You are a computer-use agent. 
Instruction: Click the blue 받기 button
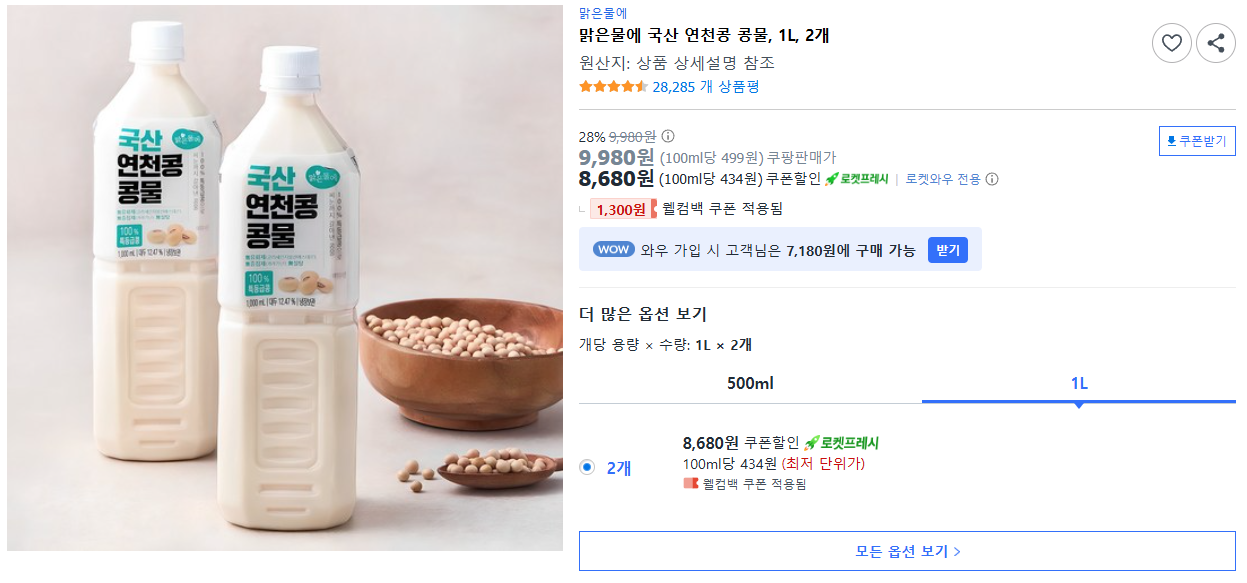tap(945, 249)
